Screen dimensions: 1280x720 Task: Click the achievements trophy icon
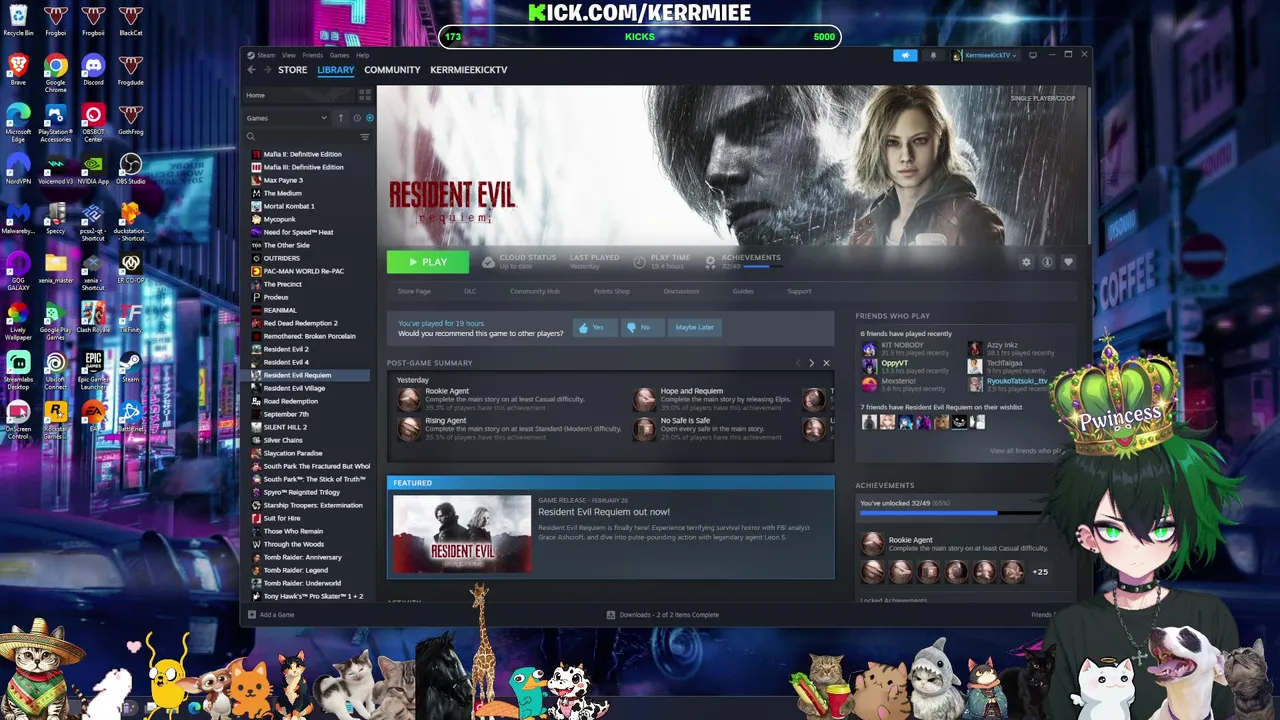[x=710, y=262]
